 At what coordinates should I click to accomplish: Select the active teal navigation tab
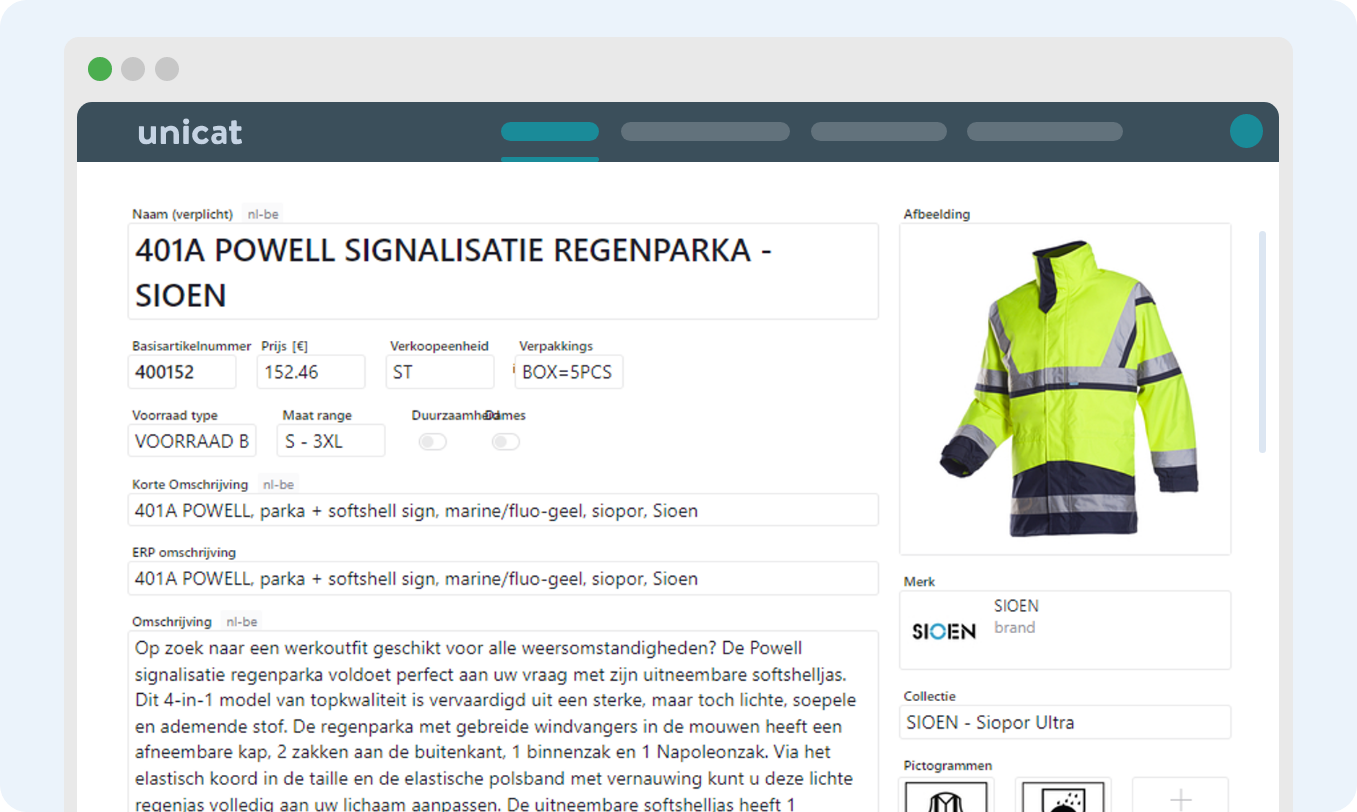[549, 132]
